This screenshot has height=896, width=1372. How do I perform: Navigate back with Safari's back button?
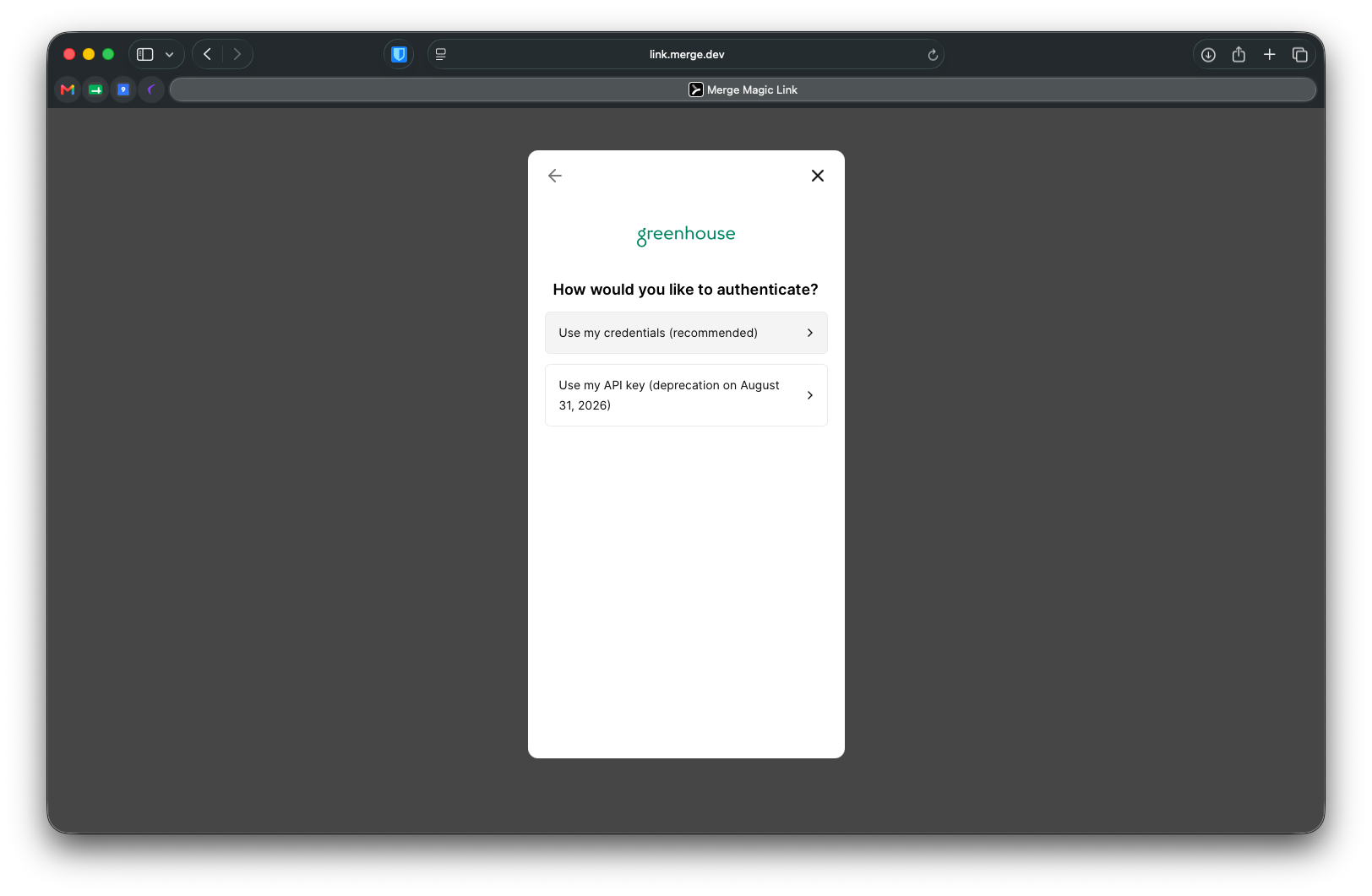pos(207,54)
